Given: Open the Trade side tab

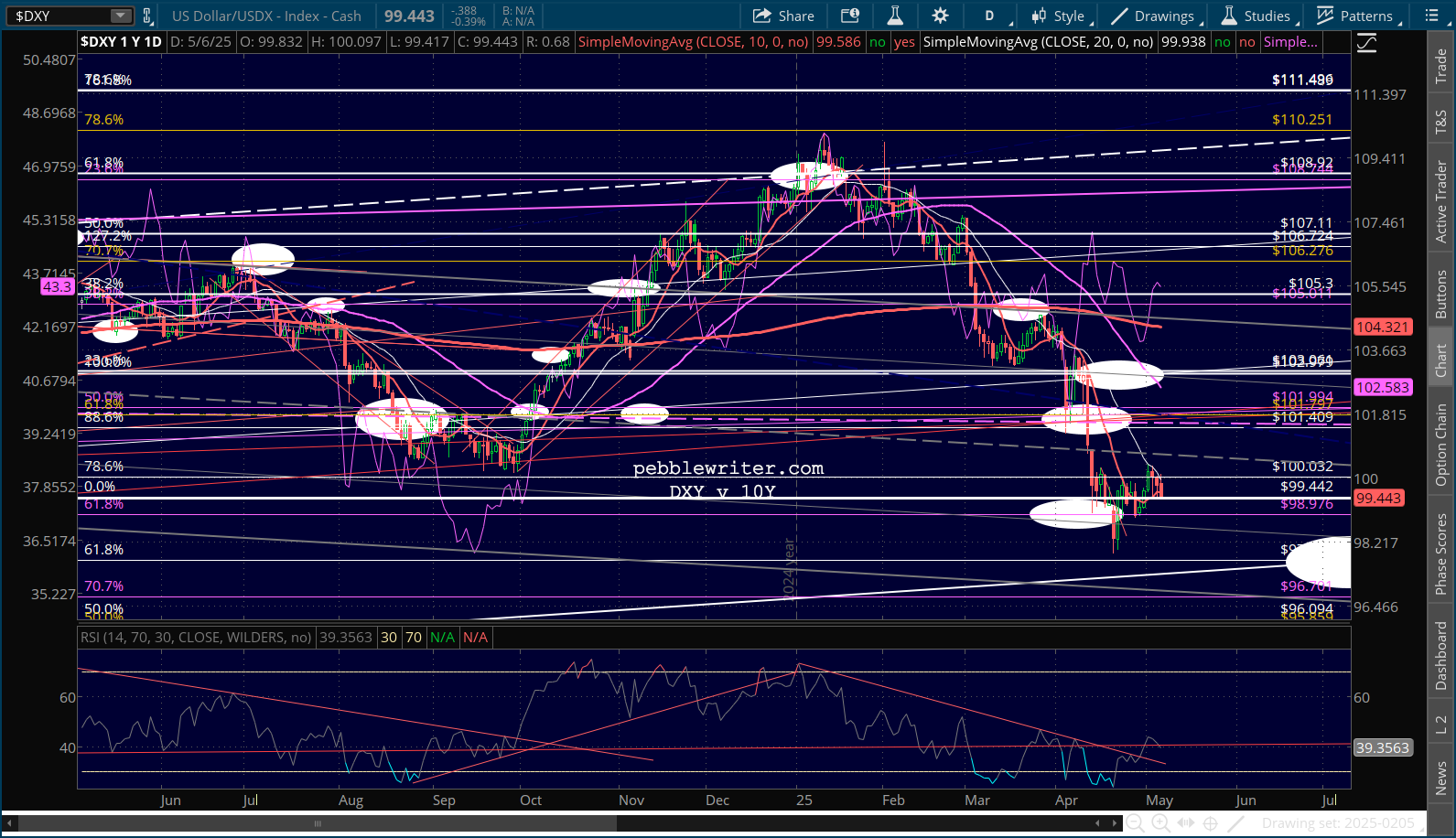Looking at the screenshot, I should point(1441,66).
